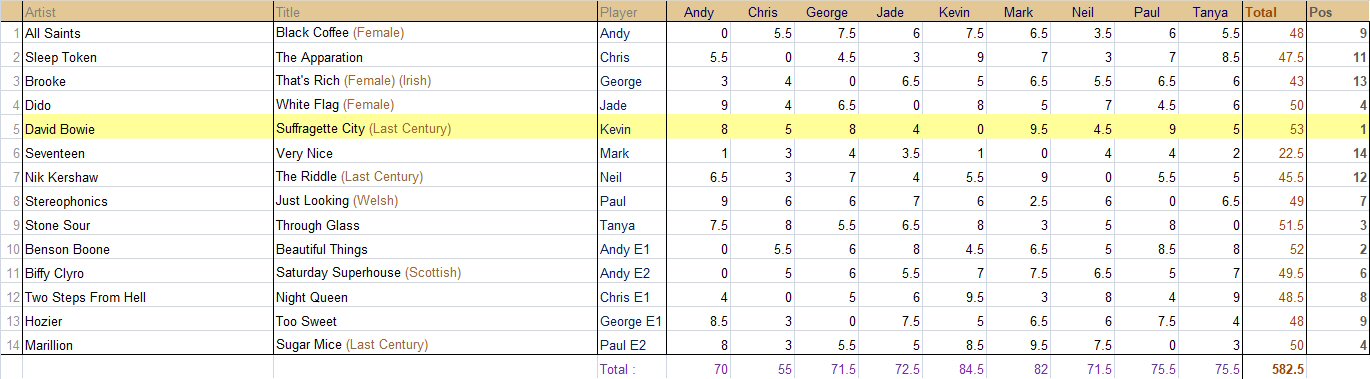Select the David Bowie artist cell
This screenshot has width=1370, height=379.
tap(147, 129)
